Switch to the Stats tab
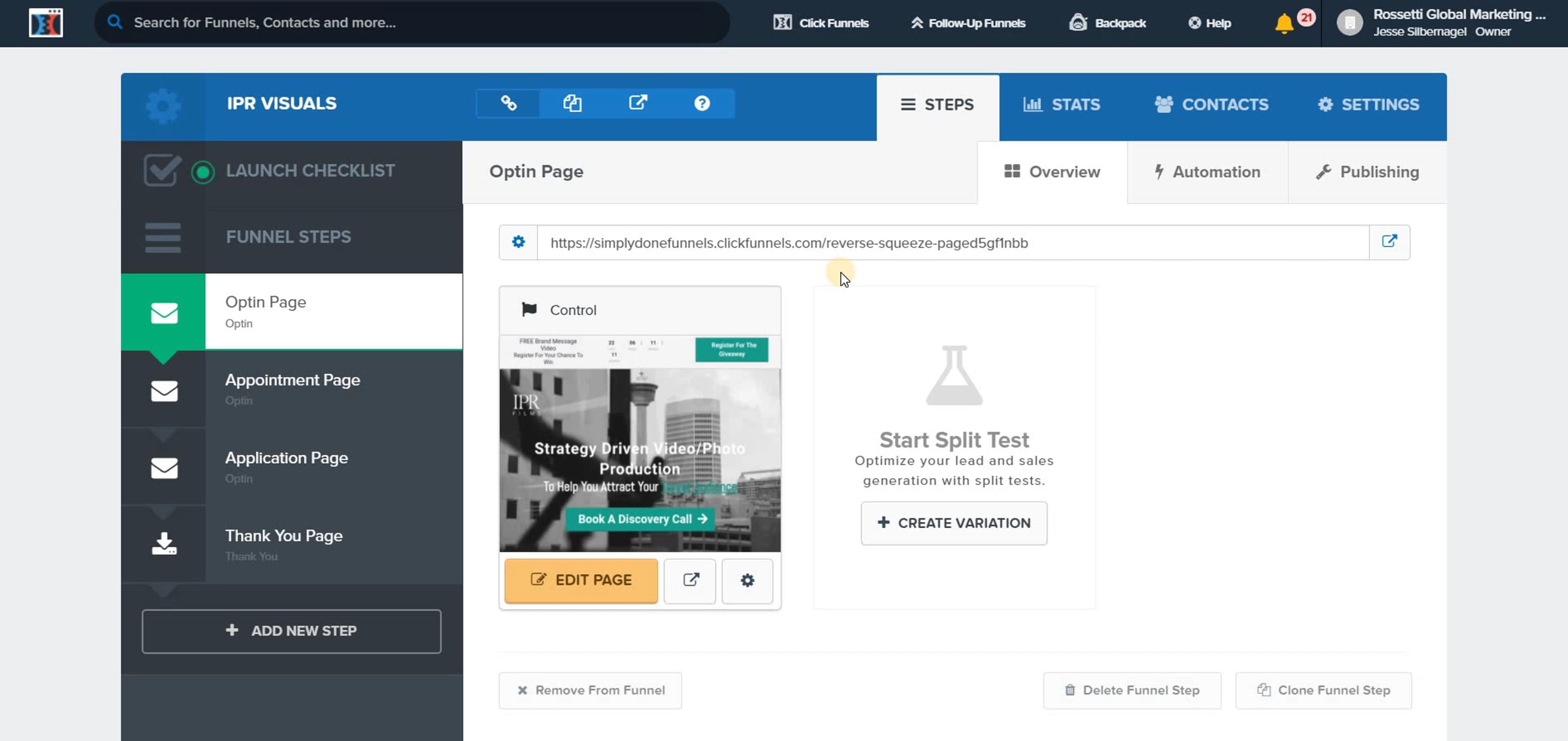This screenshot has height=741, width=1568. pyautogui.click(x=1062, y=105)
